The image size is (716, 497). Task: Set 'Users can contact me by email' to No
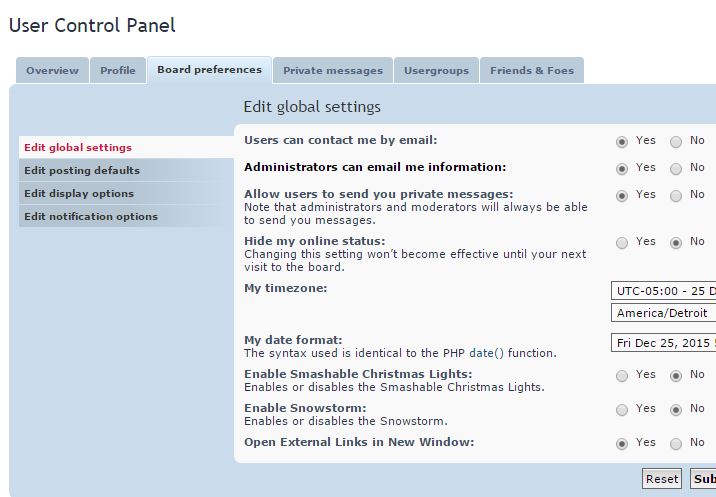[x=677, y=142]
